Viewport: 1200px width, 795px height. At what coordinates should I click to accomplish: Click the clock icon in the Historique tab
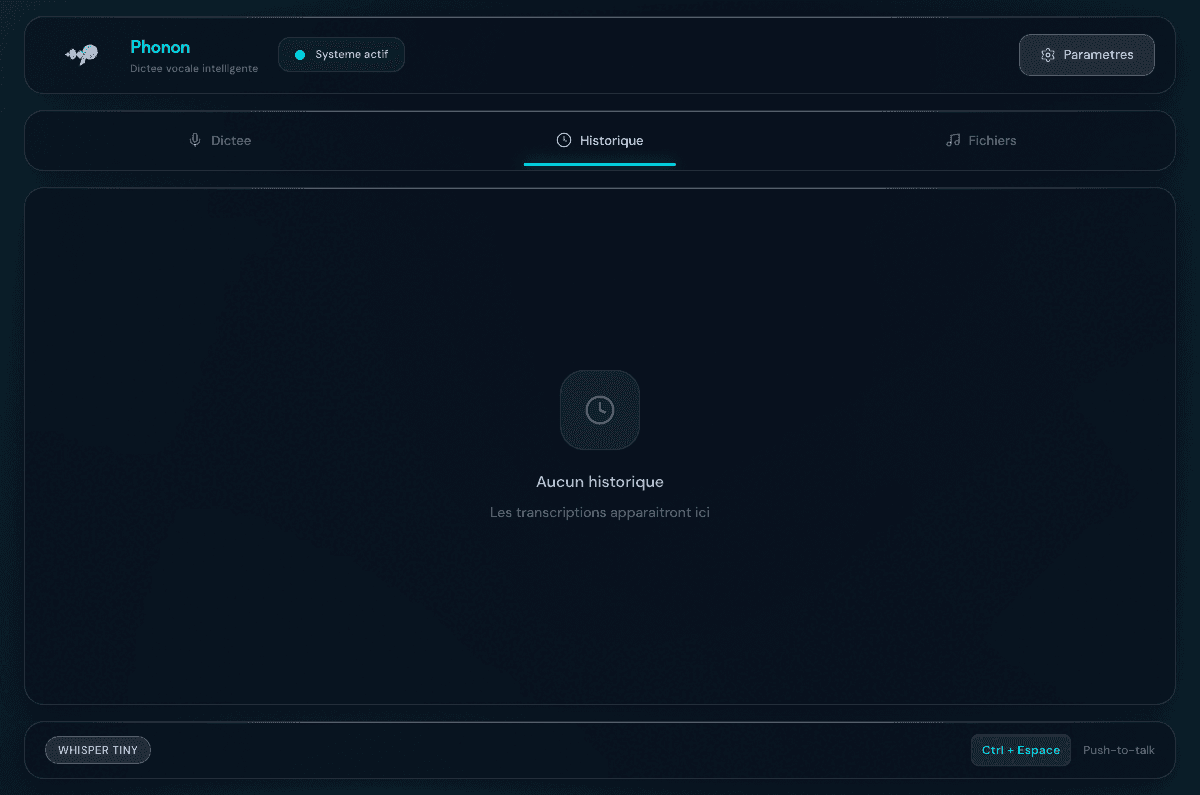(x=564, y=140)
